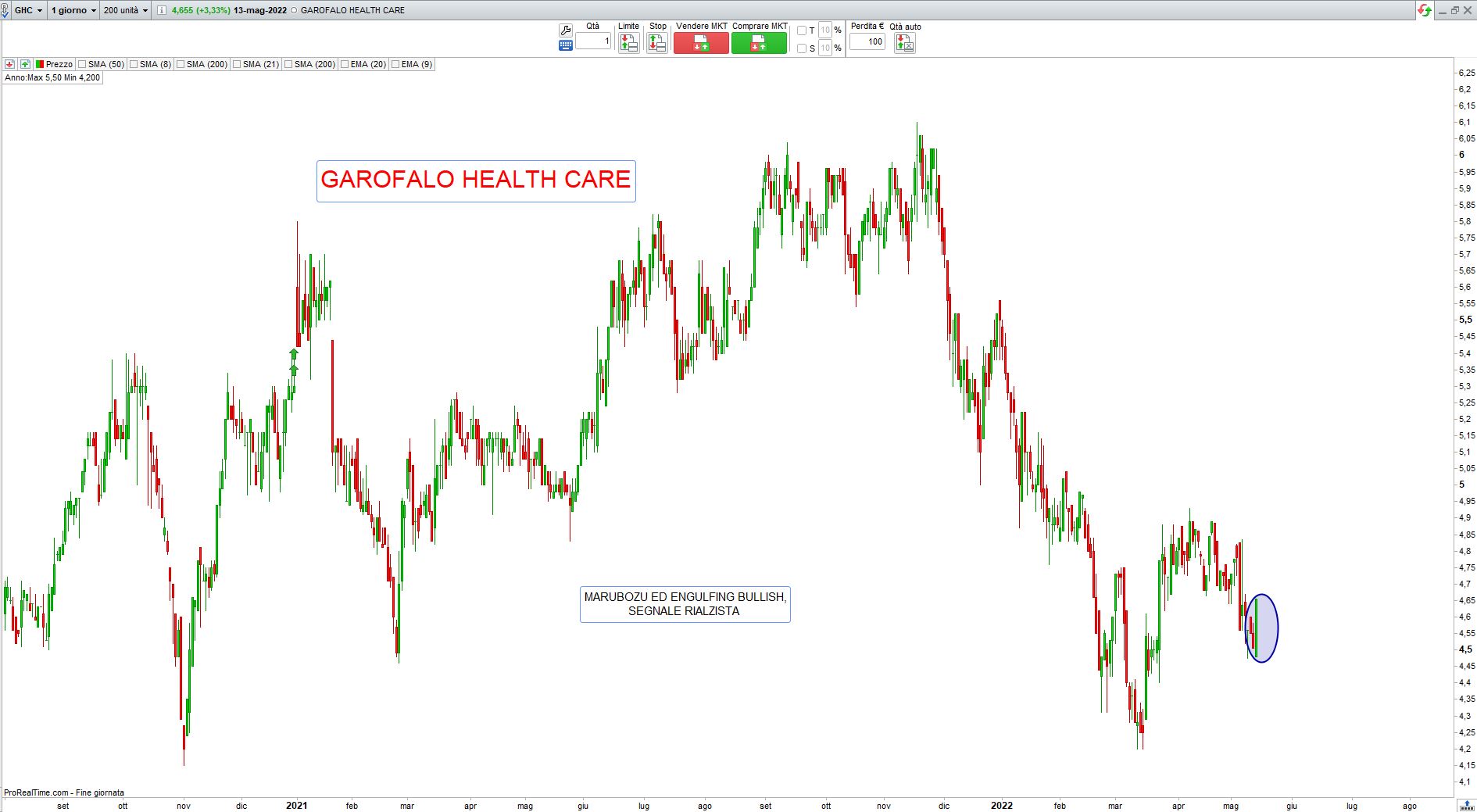Enable the EMA (20) indicator checkbox
This screenshot has width=1477, height=812.
coord(345,64)
